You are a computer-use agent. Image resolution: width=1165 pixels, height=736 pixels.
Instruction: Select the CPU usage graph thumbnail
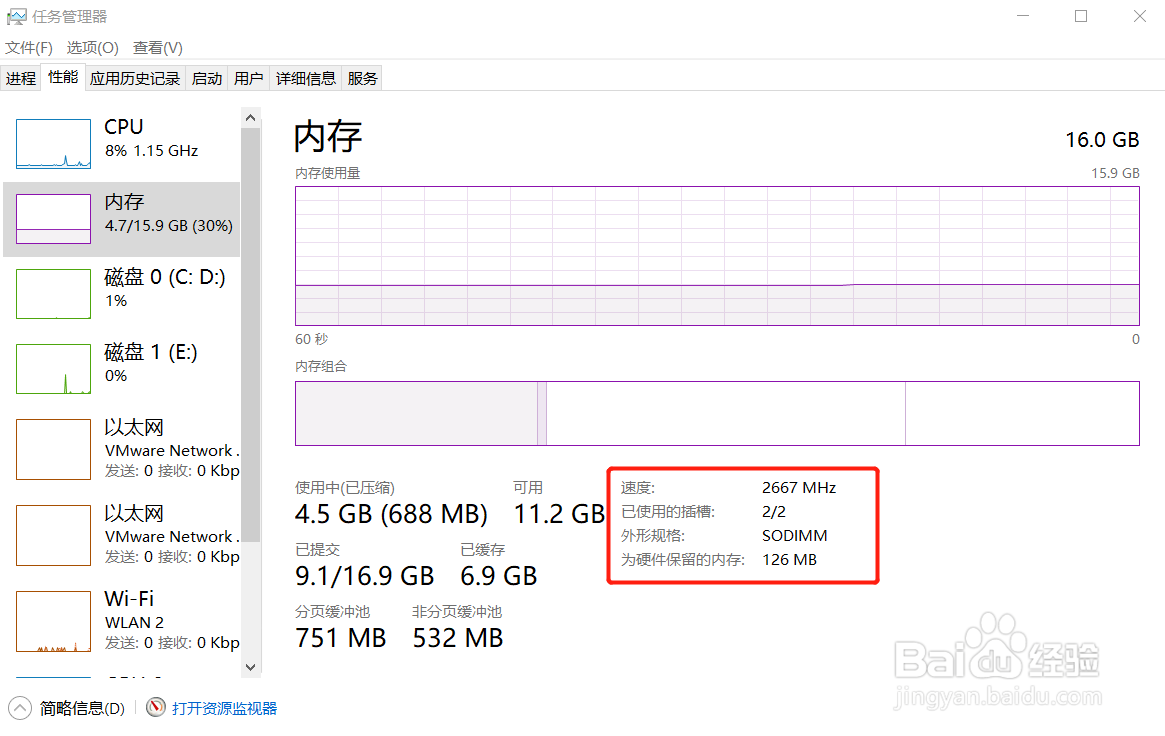point(53,143)
